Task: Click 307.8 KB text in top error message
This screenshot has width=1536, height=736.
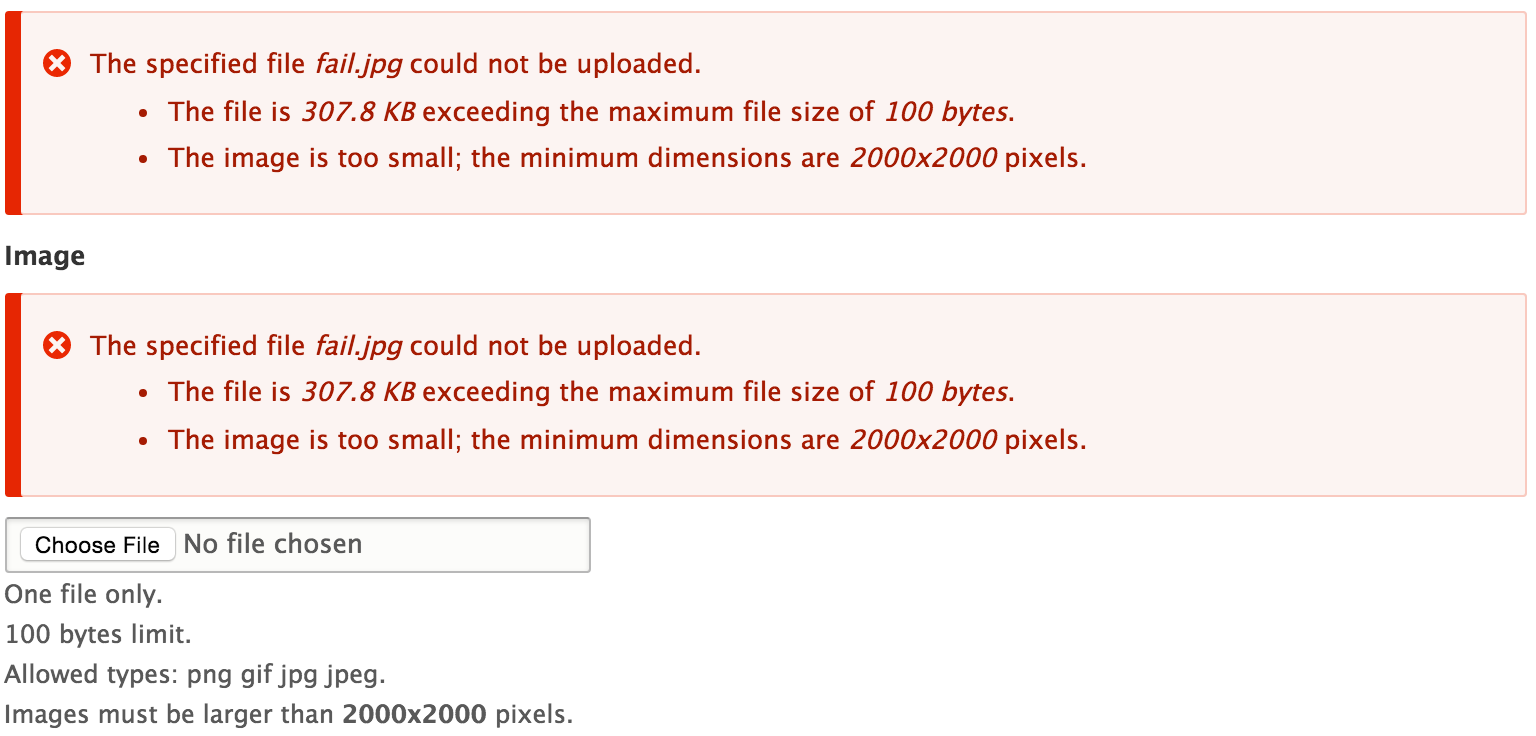Action: coord(358,112)
